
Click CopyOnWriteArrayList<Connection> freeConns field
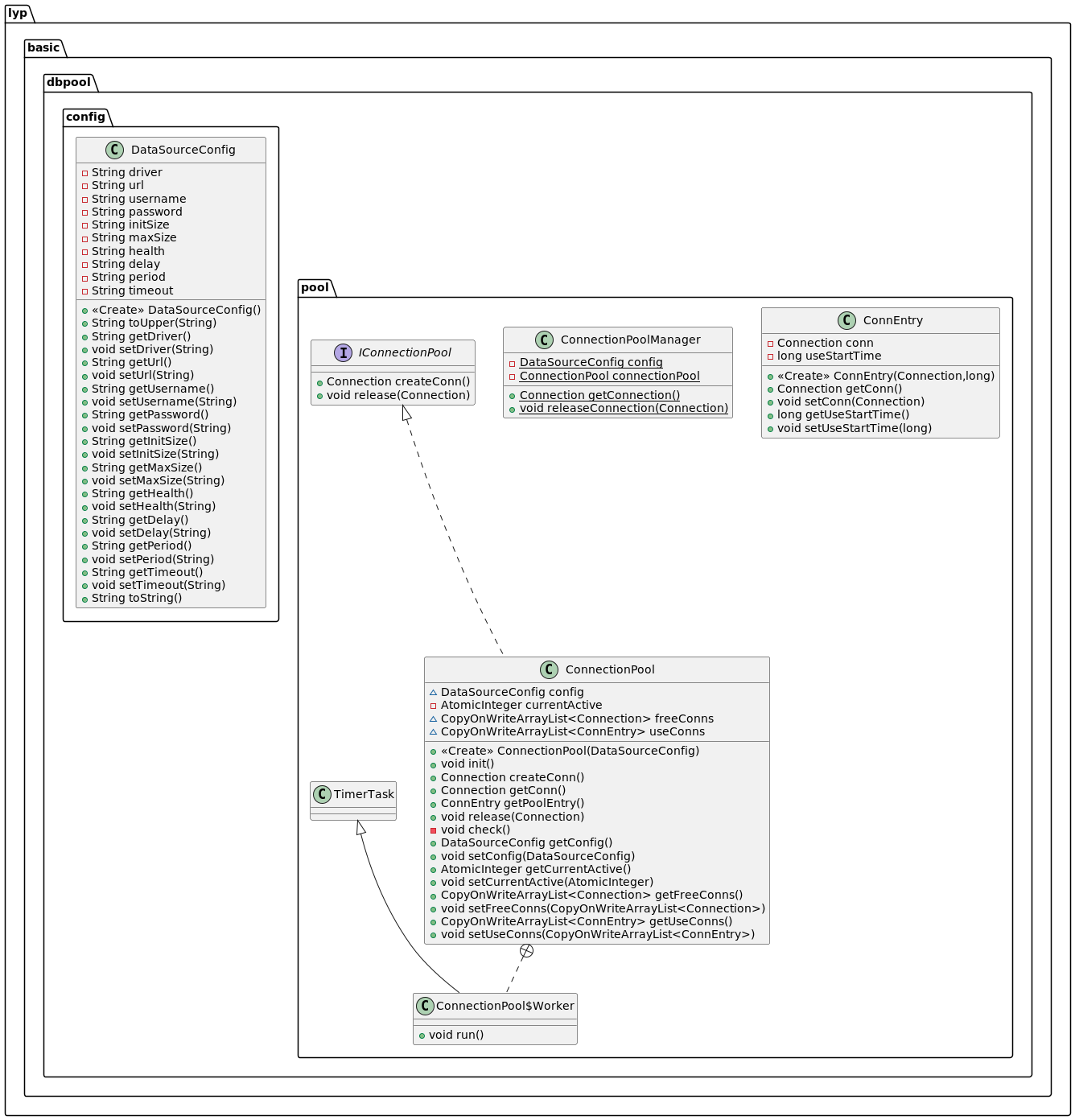click(577, 719)
